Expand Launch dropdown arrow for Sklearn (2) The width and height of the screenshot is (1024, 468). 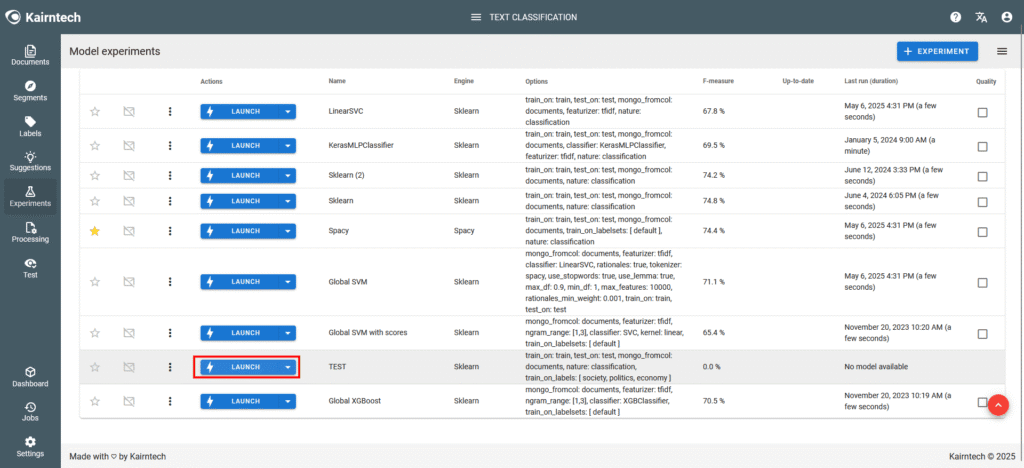click(x=288, y=175)
